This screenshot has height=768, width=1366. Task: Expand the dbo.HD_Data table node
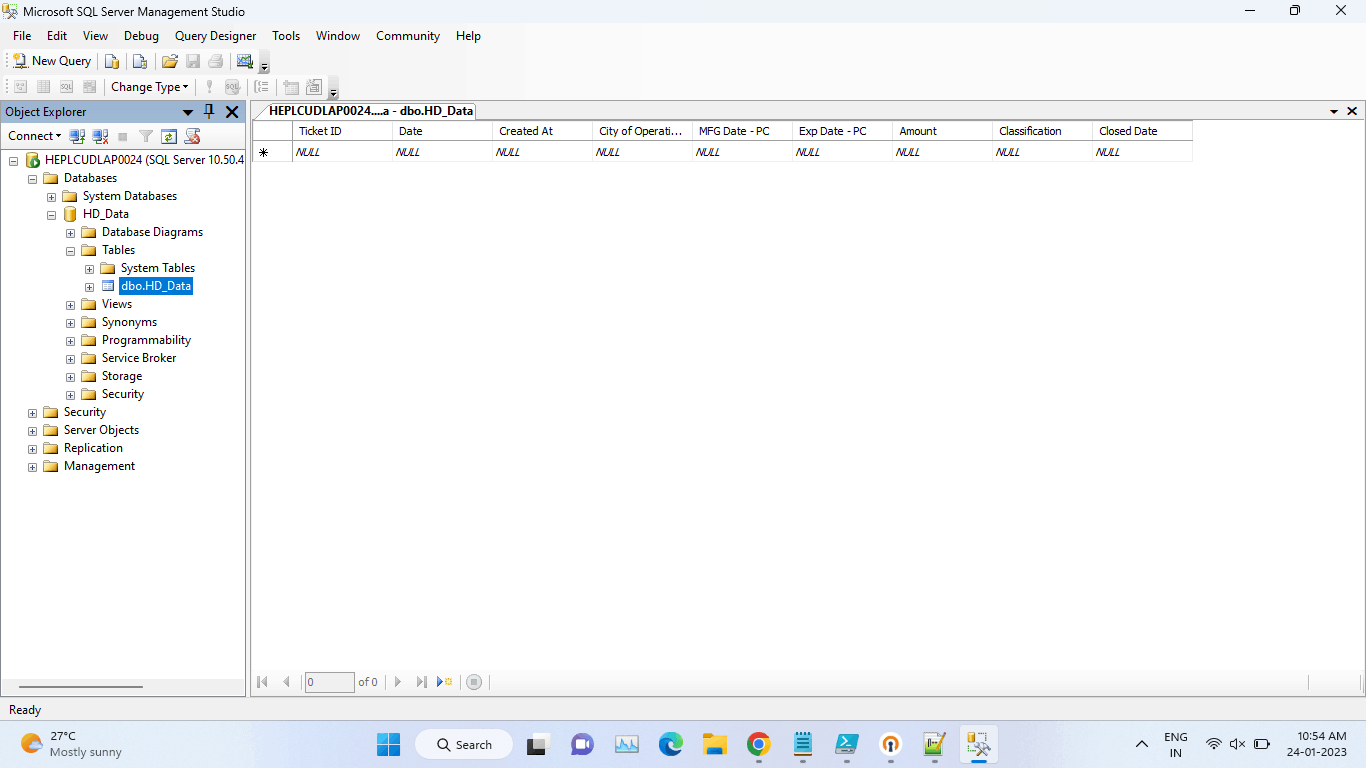pos(89,286)
